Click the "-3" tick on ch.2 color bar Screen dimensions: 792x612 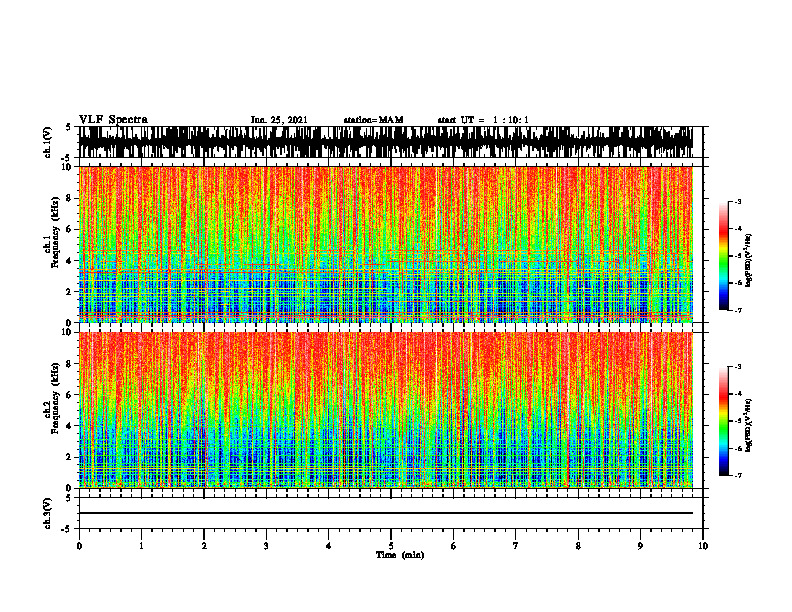click(x=738, y=367)
